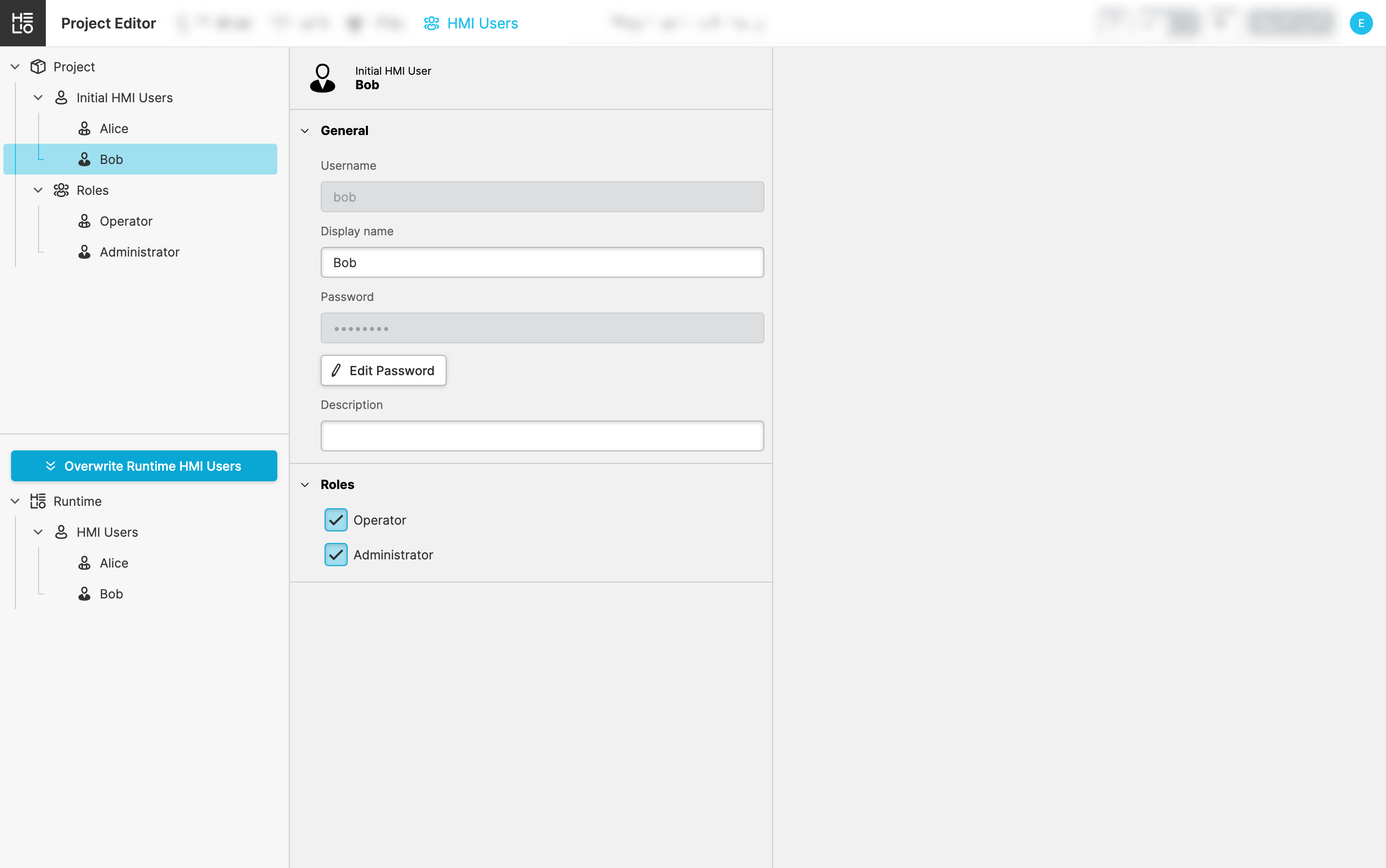Collapse the General section
The image size is (1386, 868).
pos(305,131)
